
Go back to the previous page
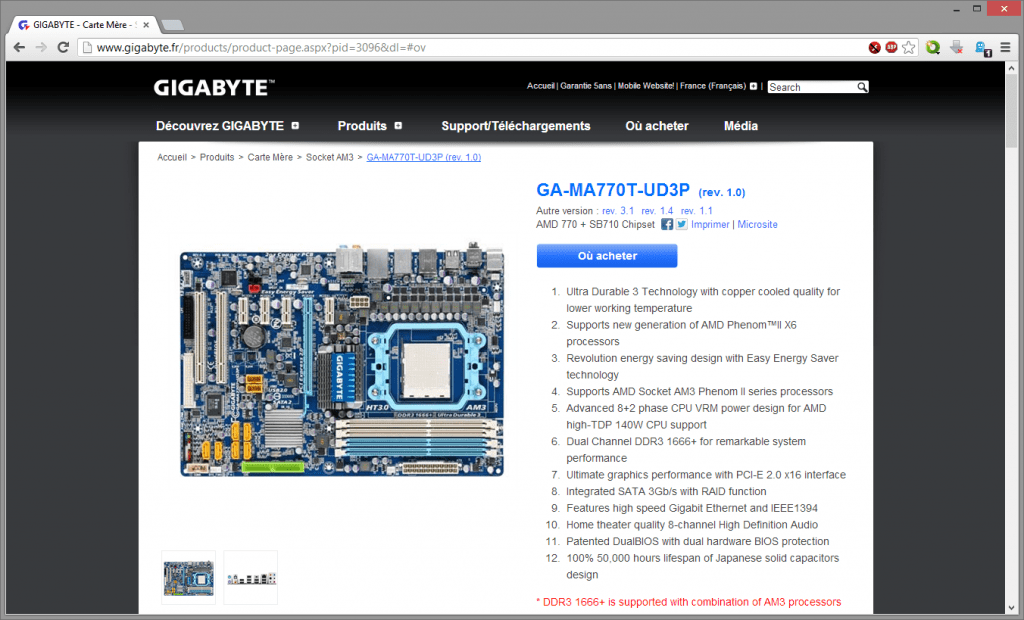20,47
